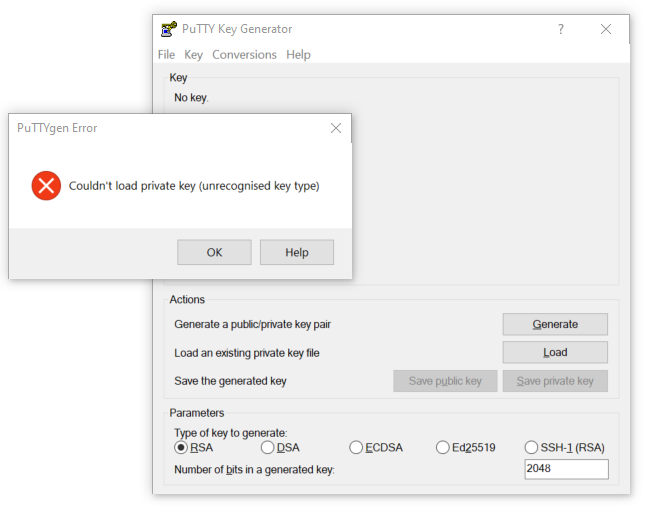Click the Generate button
The height and width of the screenshot is (513, 650).
point(555,324)
